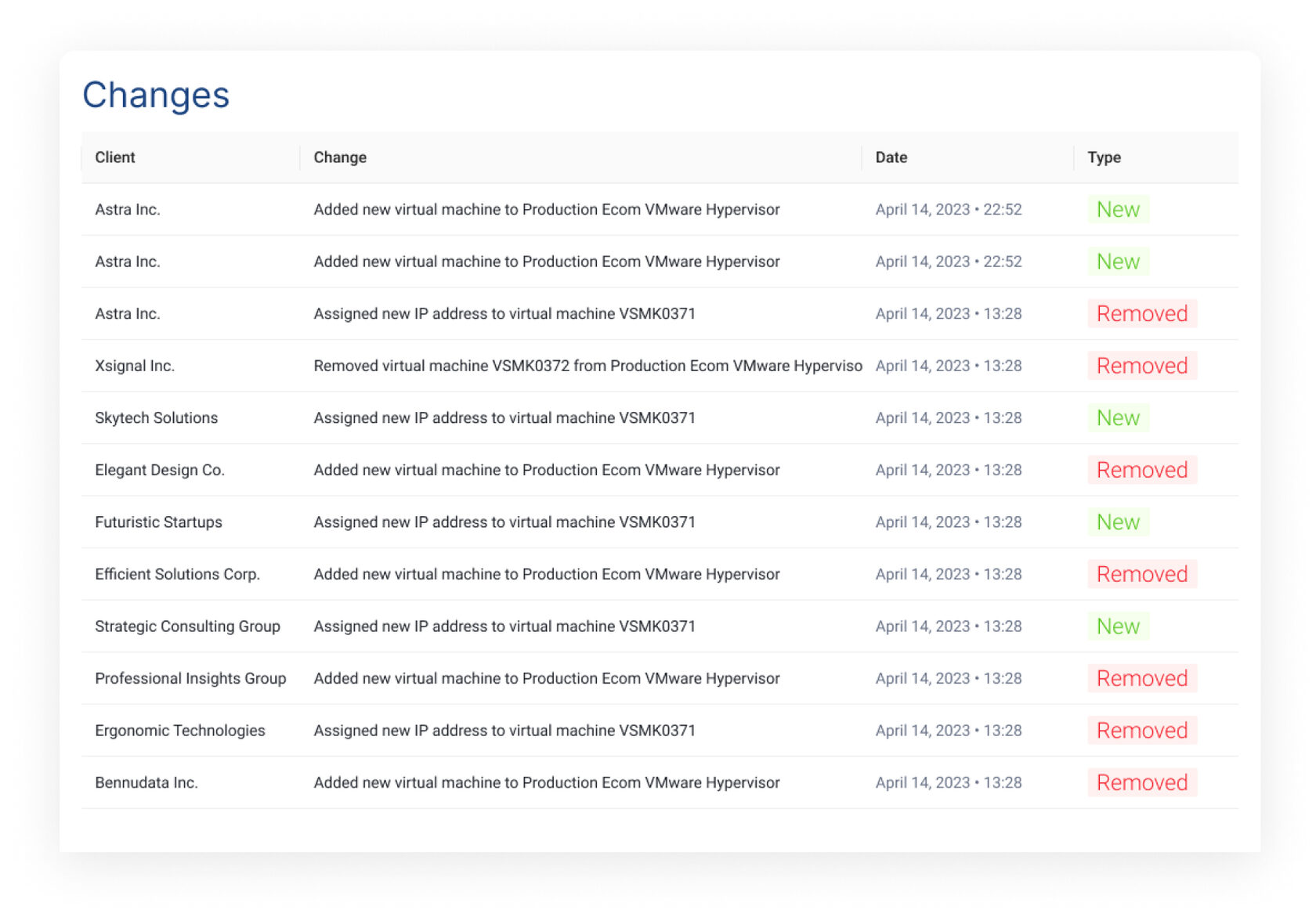Click New badge in Strategic Consulting Group row

pos(1118,626)
